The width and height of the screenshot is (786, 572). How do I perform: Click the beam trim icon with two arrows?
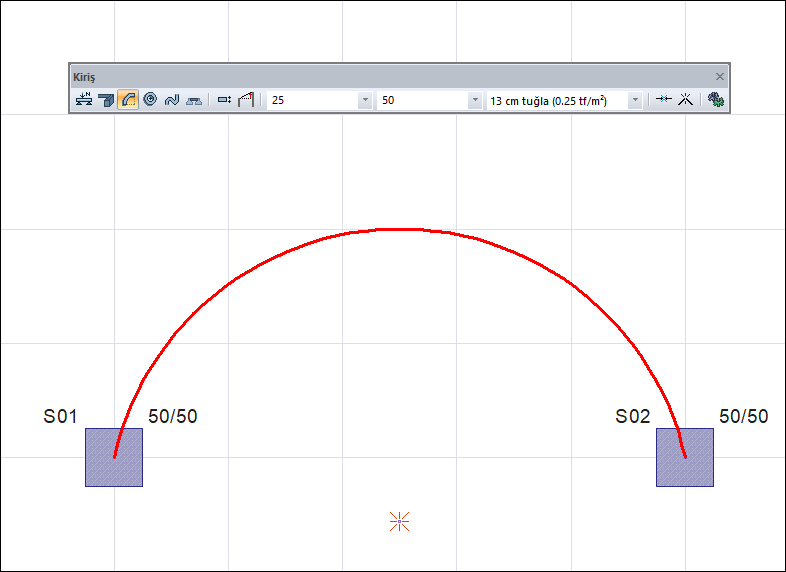(663, 100)
